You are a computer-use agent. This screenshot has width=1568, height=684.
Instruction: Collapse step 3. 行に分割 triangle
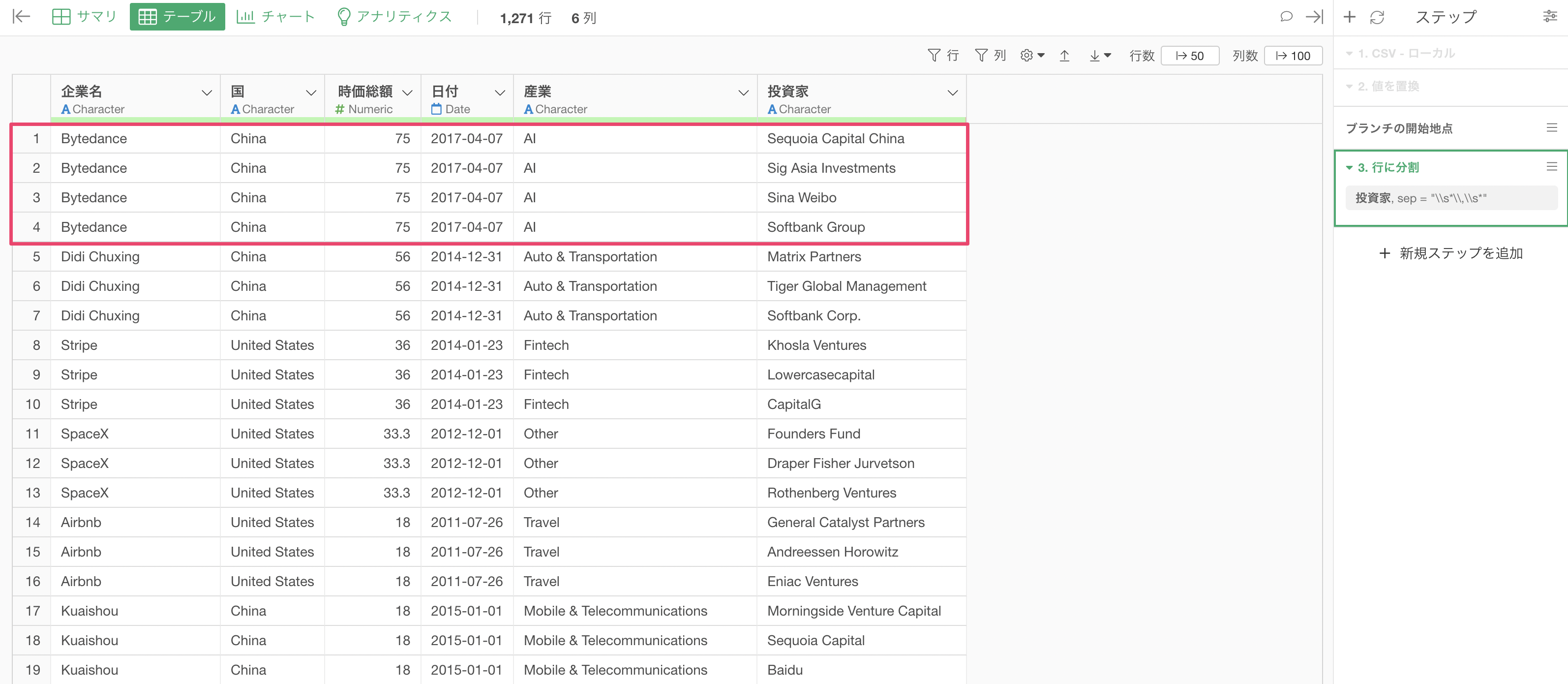[x=1349, y=167]
